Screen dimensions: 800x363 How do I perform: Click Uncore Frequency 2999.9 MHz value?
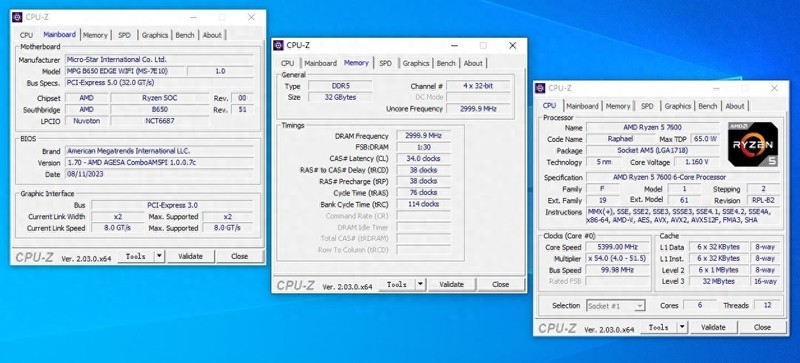click(x=478, y=109)
